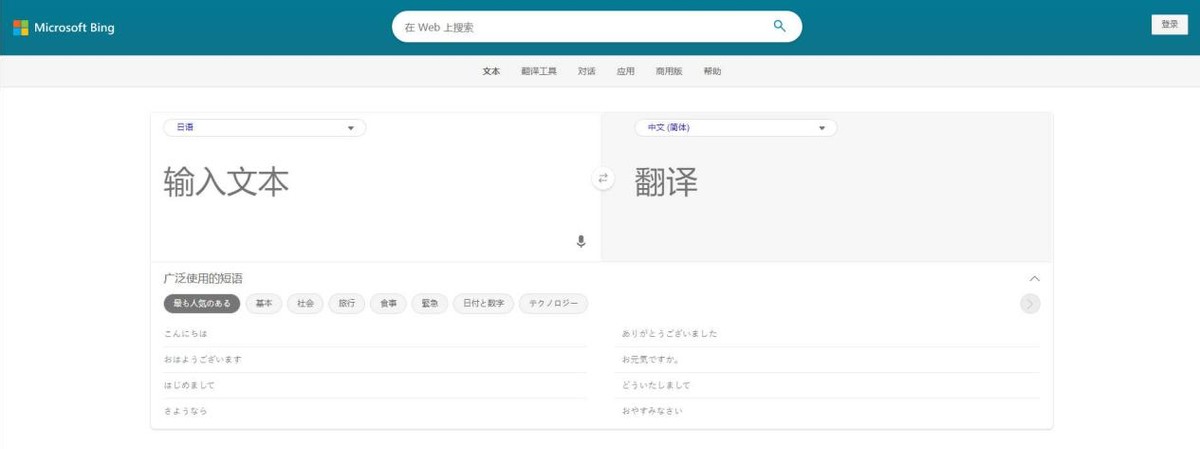Image resolution: width=1200 pixels, height=449 pixels.
Task: Click the phrase どういたしまして
Action: (656, 386)
